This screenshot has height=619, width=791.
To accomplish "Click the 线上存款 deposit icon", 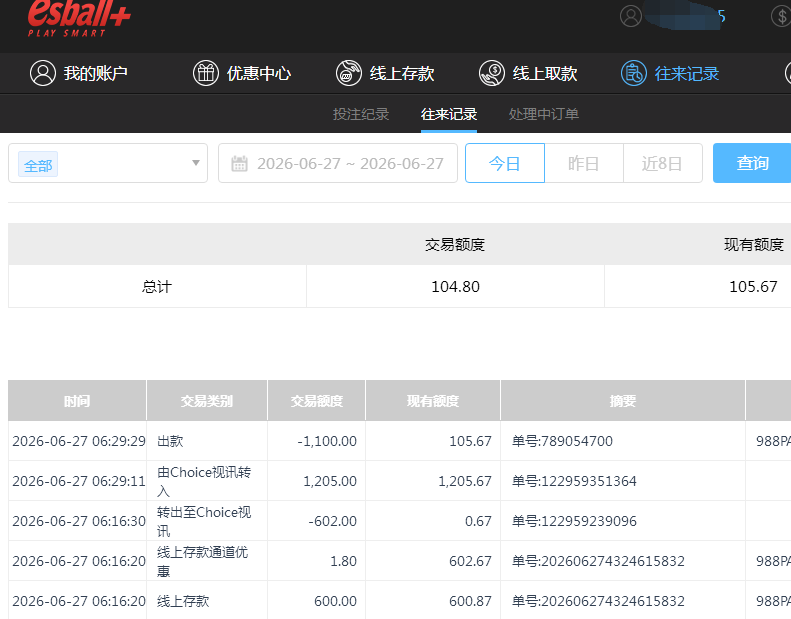I will coord(349,73).
